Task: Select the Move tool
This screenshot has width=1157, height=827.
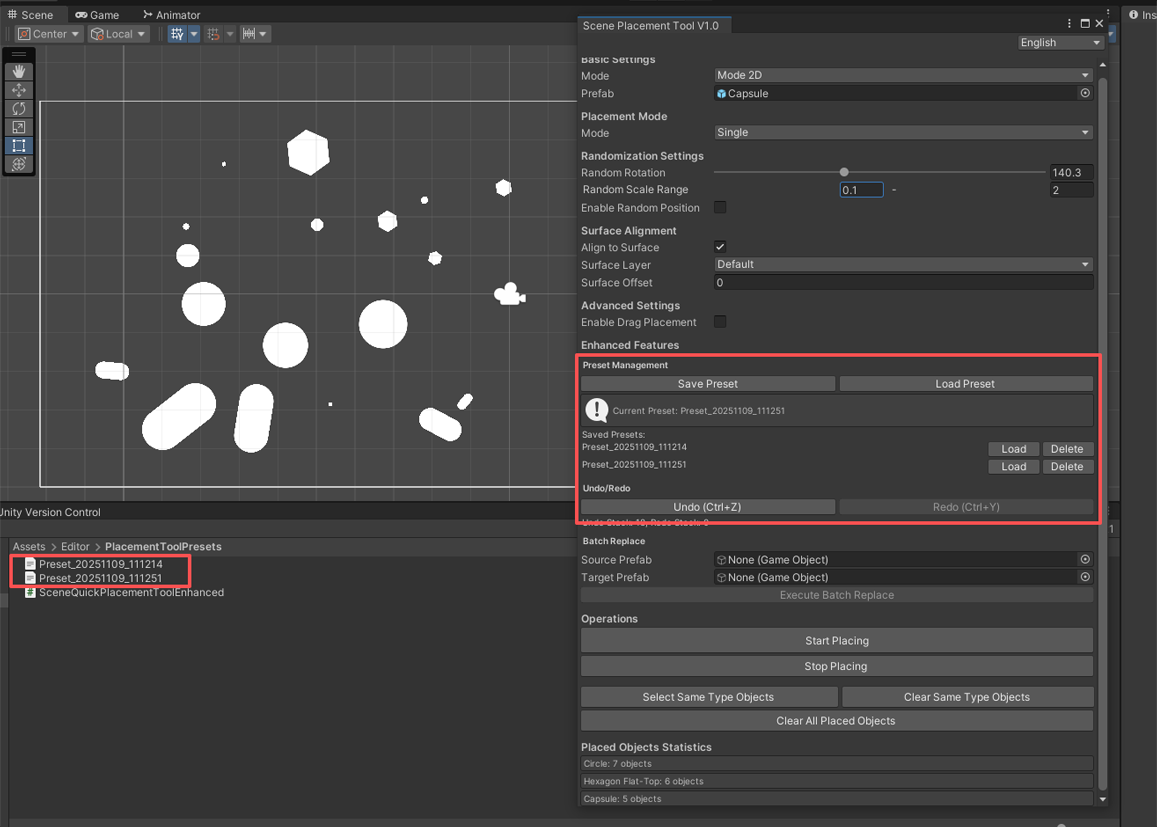Action: coord(19,90)
